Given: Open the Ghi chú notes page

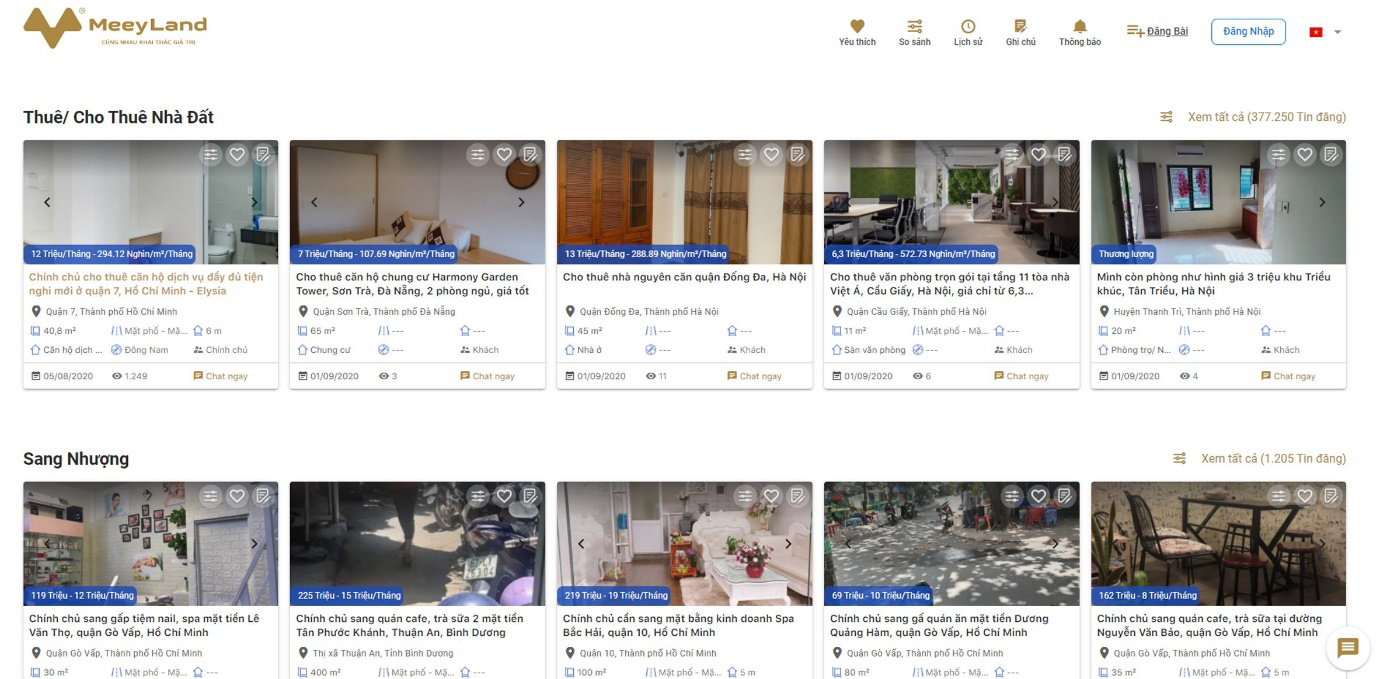Looking at the screenshot, I should tap(1021, 33).
